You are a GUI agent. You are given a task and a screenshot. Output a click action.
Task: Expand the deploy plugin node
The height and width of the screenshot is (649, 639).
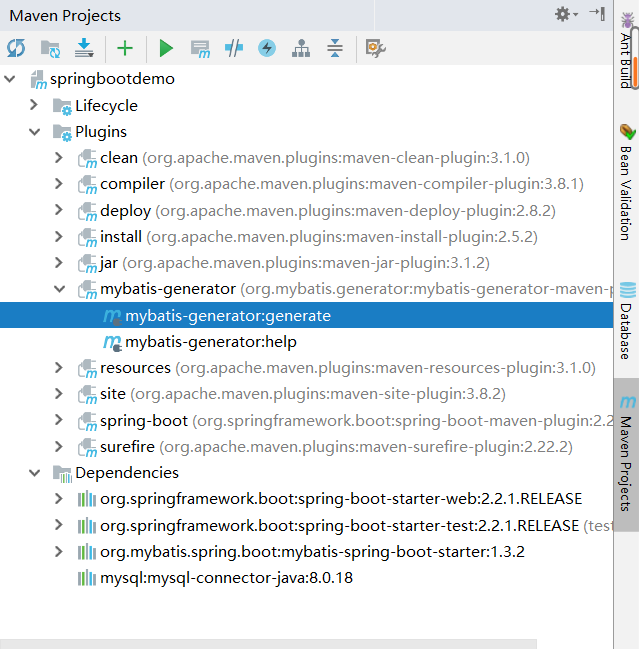click(59, 210)
